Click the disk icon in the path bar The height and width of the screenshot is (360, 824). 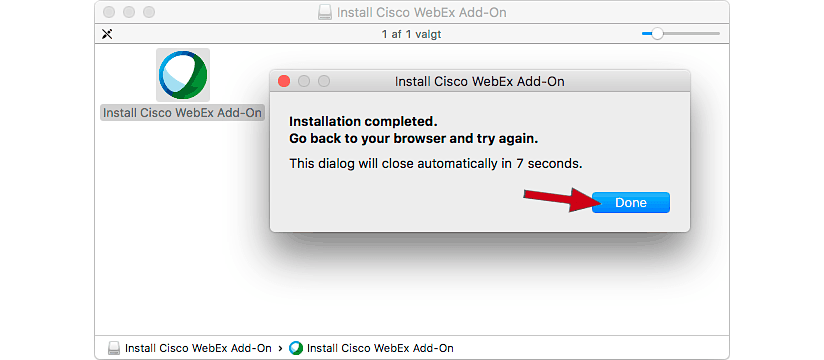[x=114, y=348]
